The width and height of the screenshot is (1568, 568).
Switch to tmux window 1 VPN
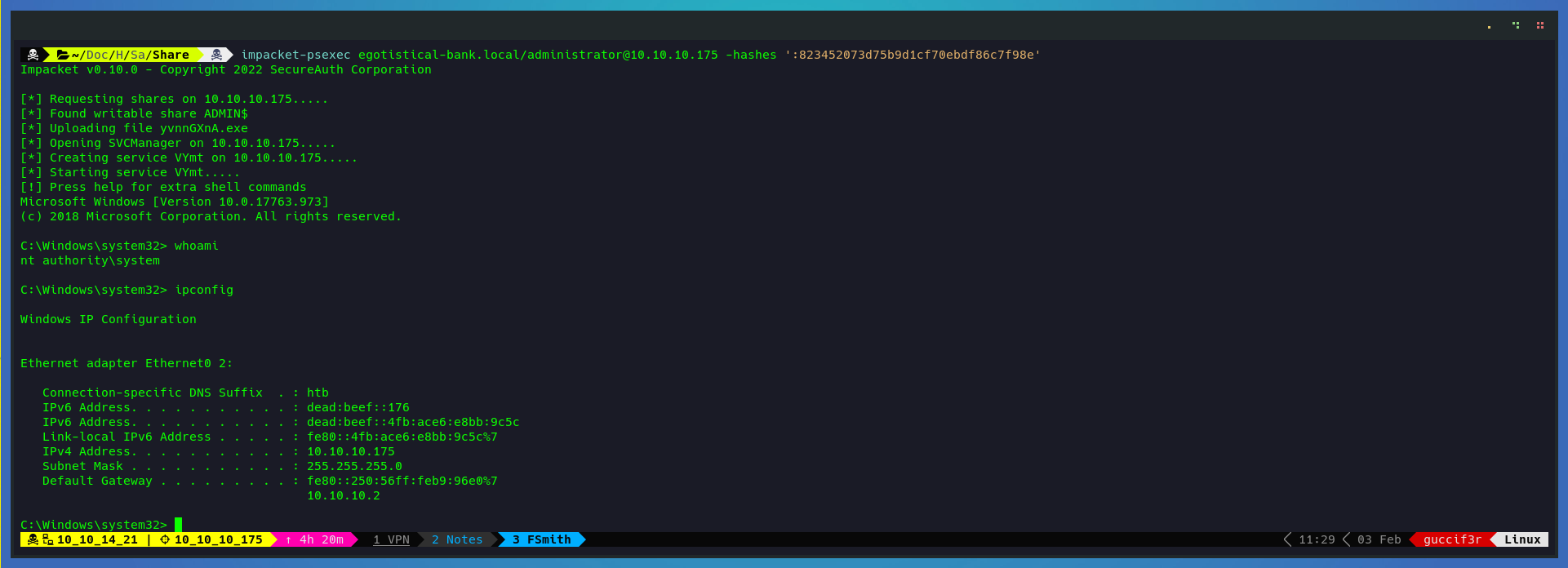click(391, 539)
